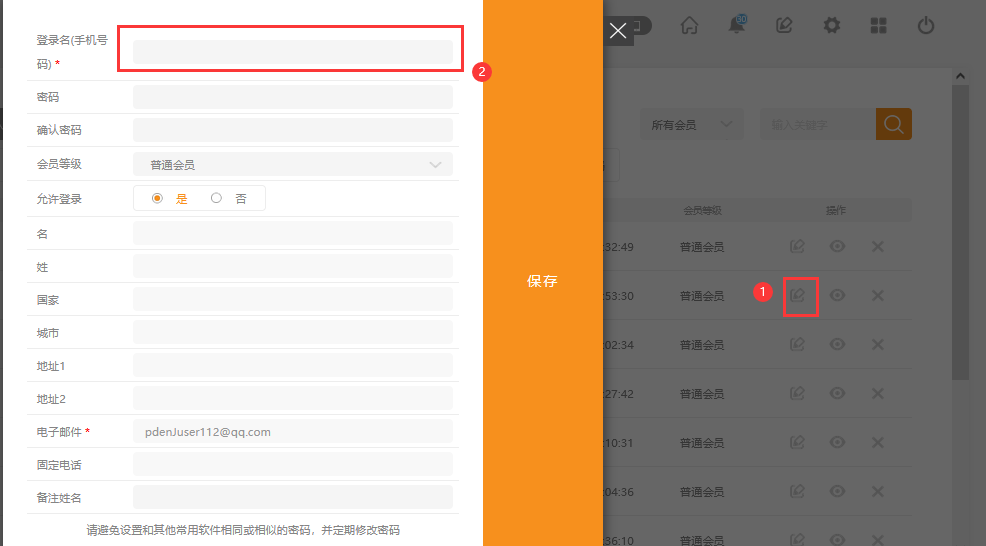Click 普通会员 in the 02:34 row
This screenshot has width=986, height=546.
[702, 345]
